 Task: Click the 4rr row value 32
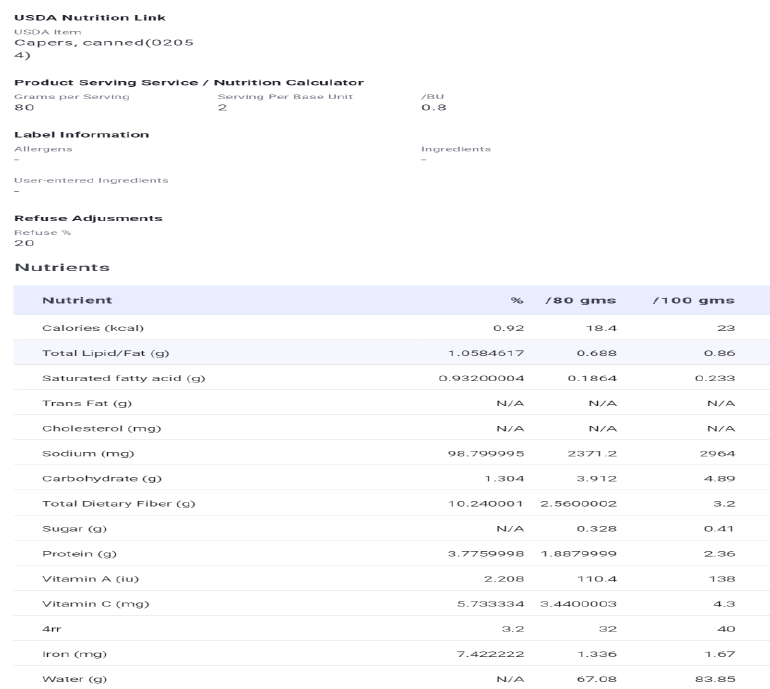click(607, 629)
